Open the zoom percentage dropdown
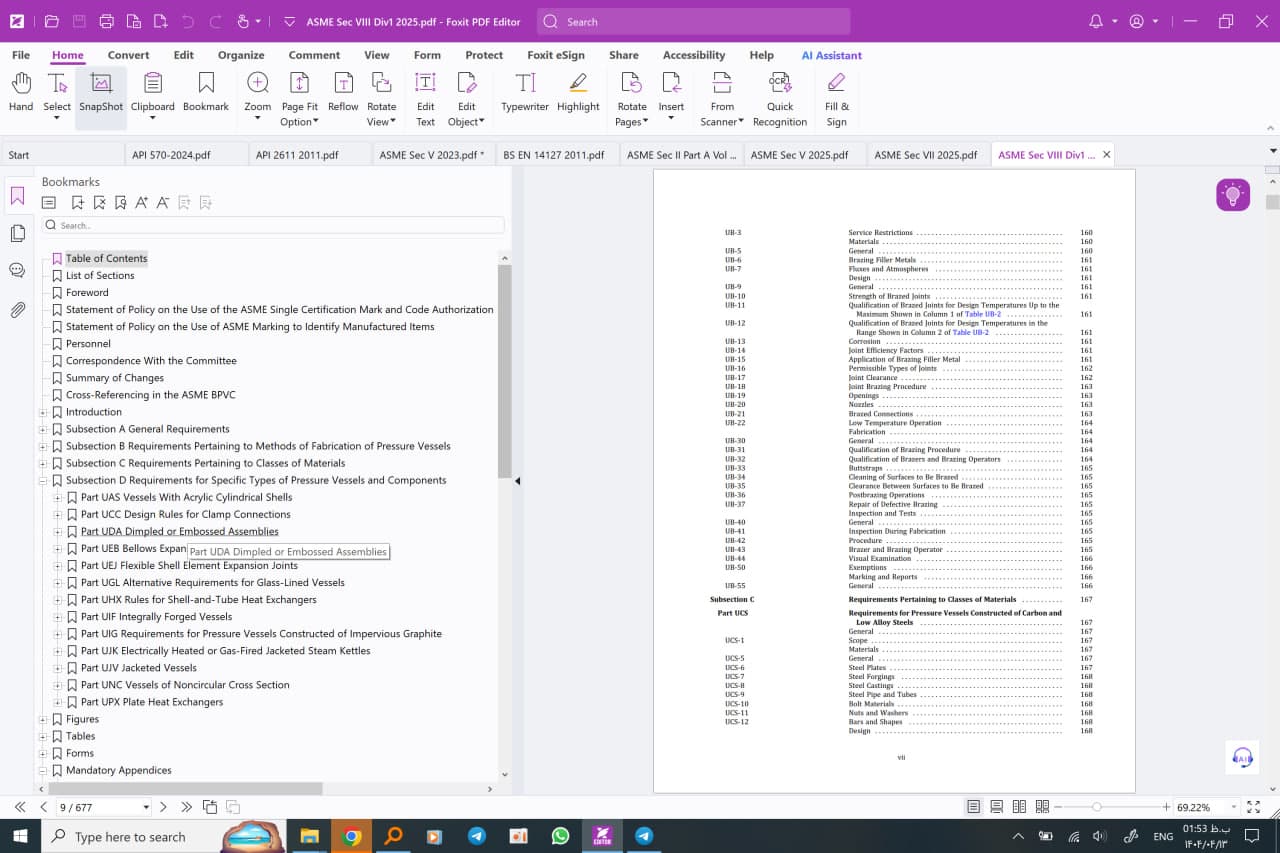The height and width of the screenshot is (853, 1280). tap(1233, 807)
